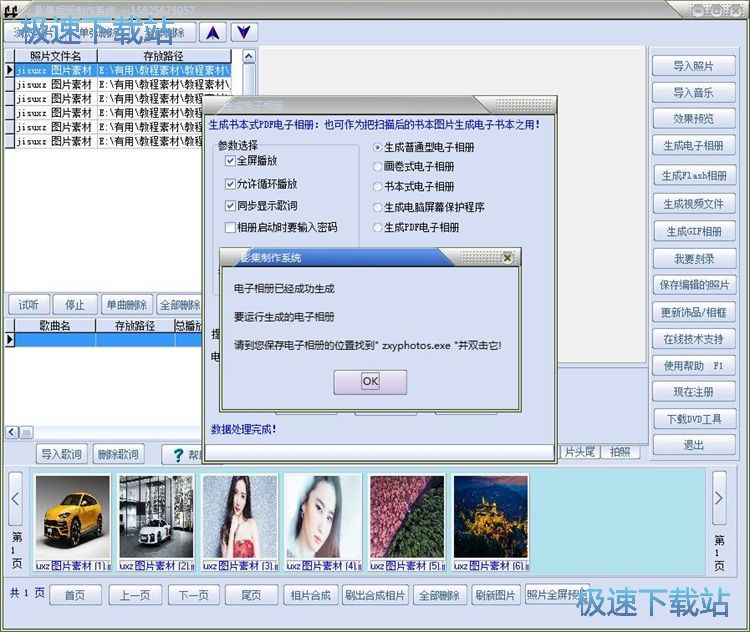Select 画卷式电子相册 radio option

click(378, 167)
